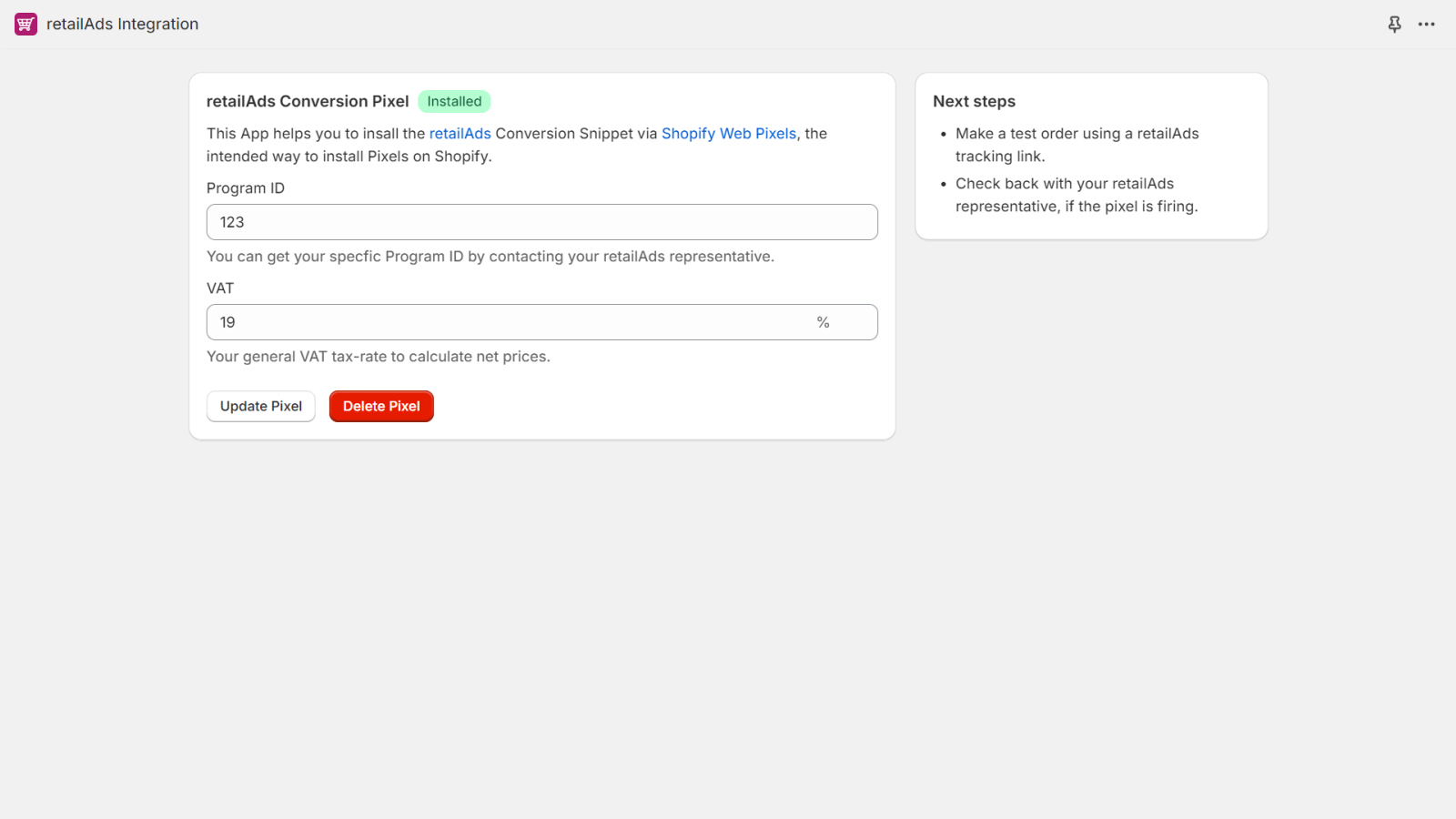Click the retailAds shopping cart app icon
Screen dimensions: 1456x819
click(25, 25)
